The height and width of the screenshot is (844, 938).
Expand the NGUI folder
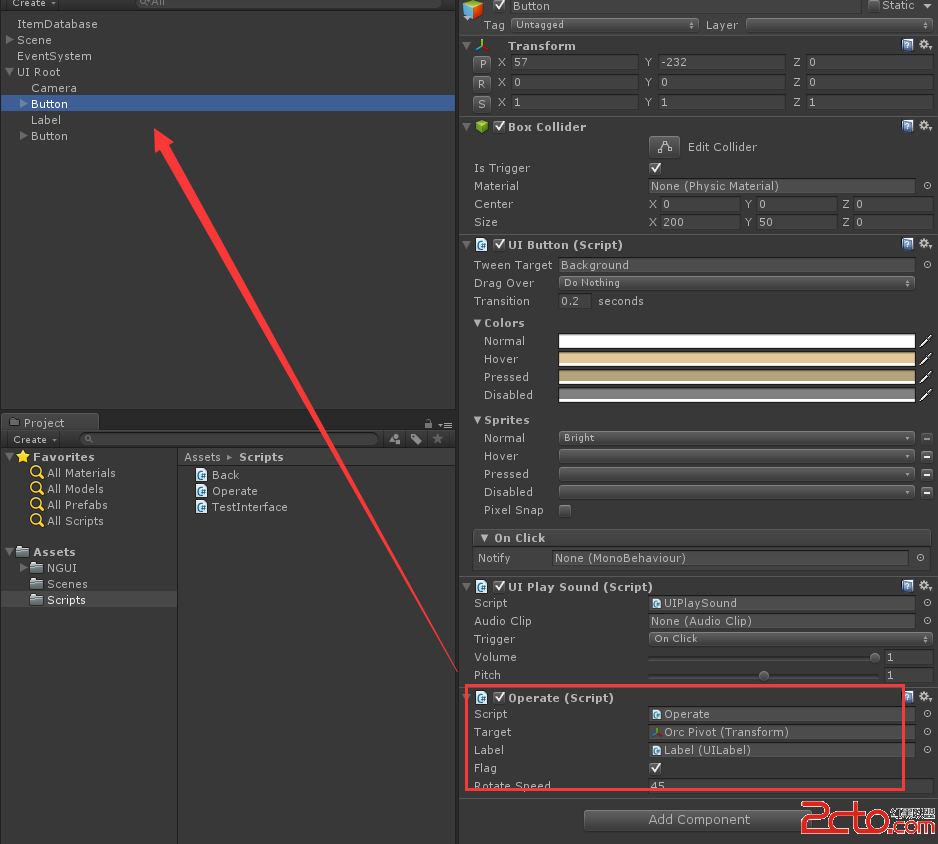[x=23, y=567]
